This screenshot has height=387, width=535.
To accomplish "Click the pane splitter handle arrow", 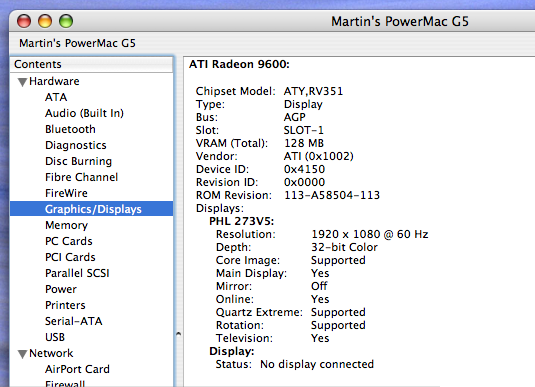I will pyautogui.click(x=178, y=334).
